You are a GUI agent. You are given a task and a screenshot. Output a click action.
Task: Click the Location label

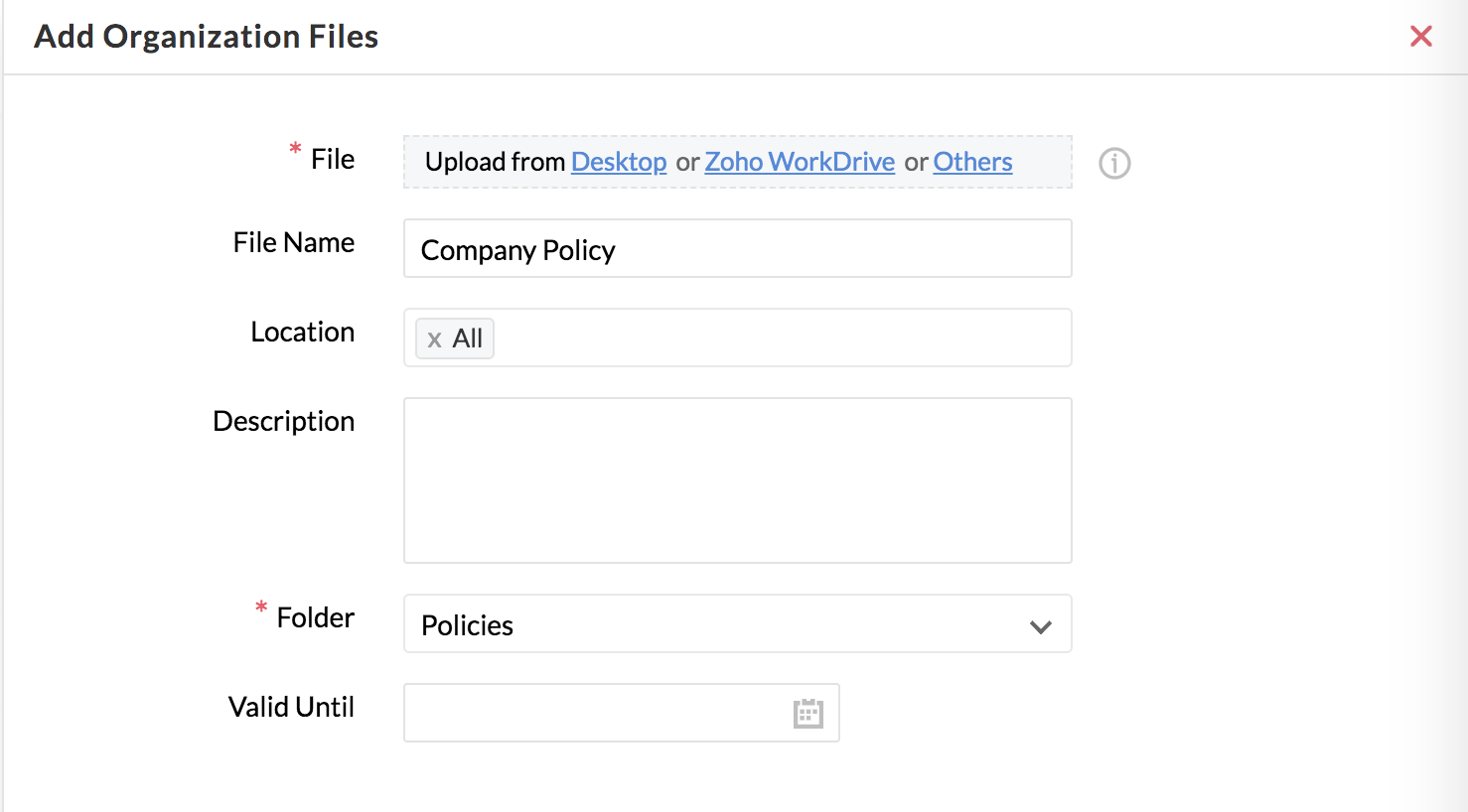(x=303, y=332)
